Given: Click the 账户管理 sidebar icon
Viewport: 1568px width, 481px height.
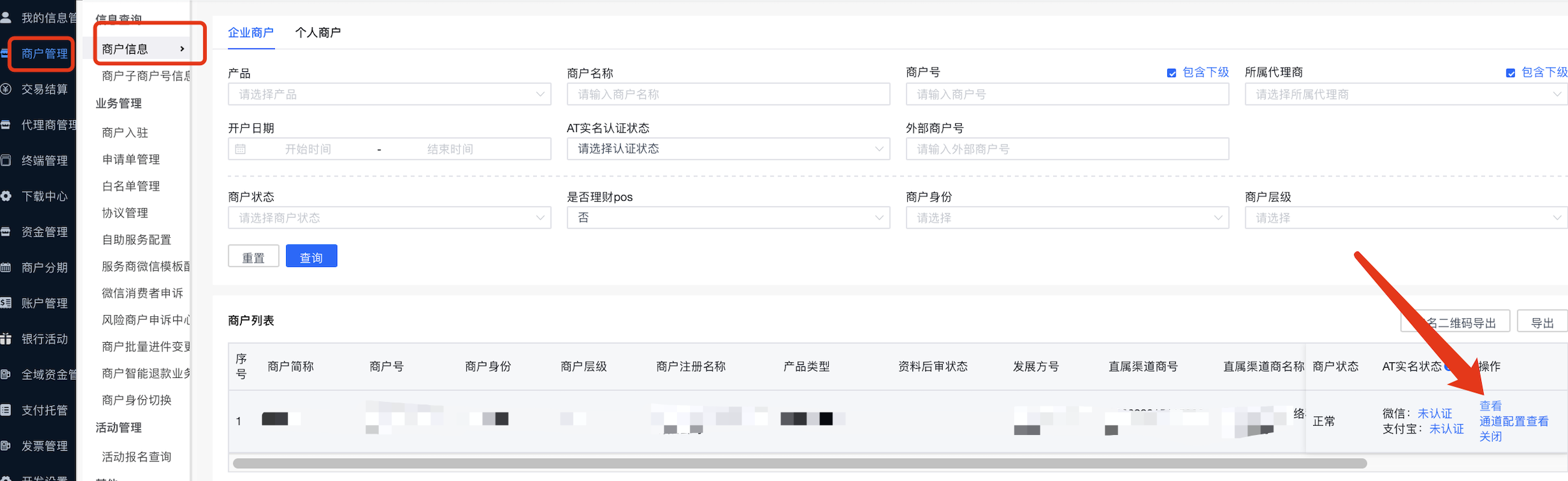Looking at the screenshot, I should tap(6, 303).
